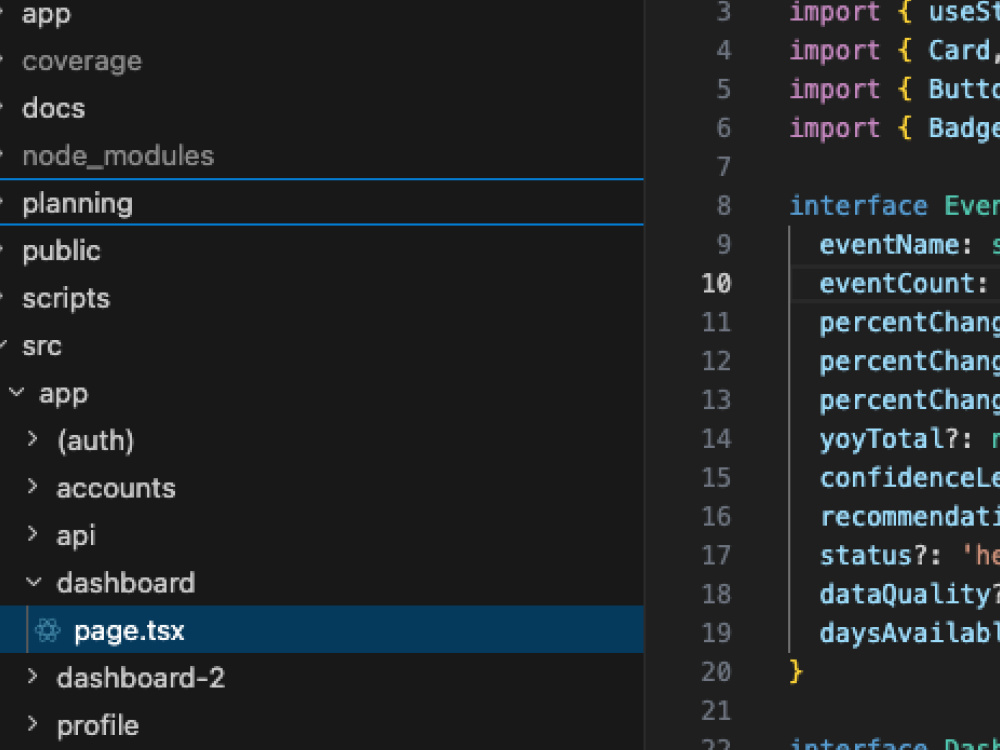
Task: Select the planning folder
Action: coord(321,202)
